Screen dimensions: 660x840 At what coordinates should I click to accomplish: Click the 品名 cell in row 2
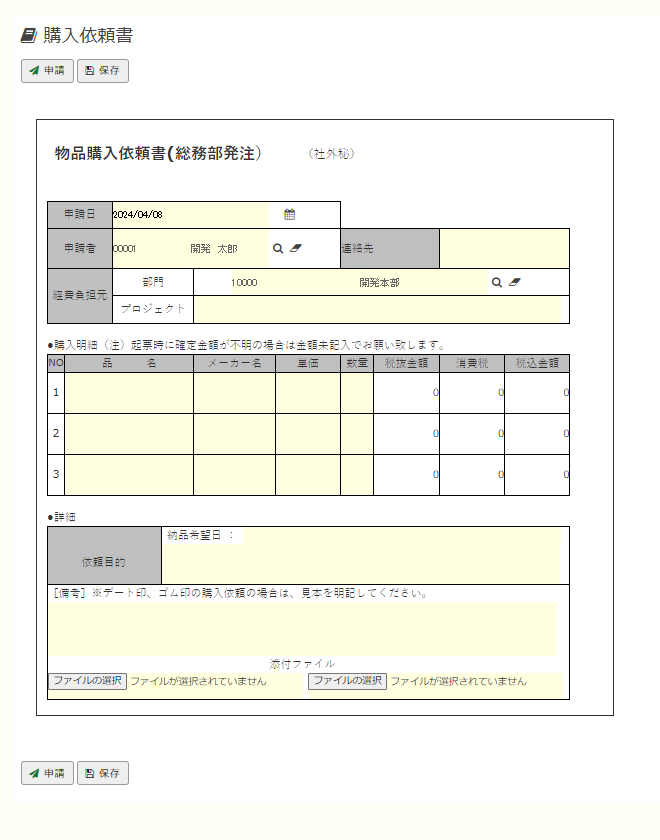[x=129, y=434]
